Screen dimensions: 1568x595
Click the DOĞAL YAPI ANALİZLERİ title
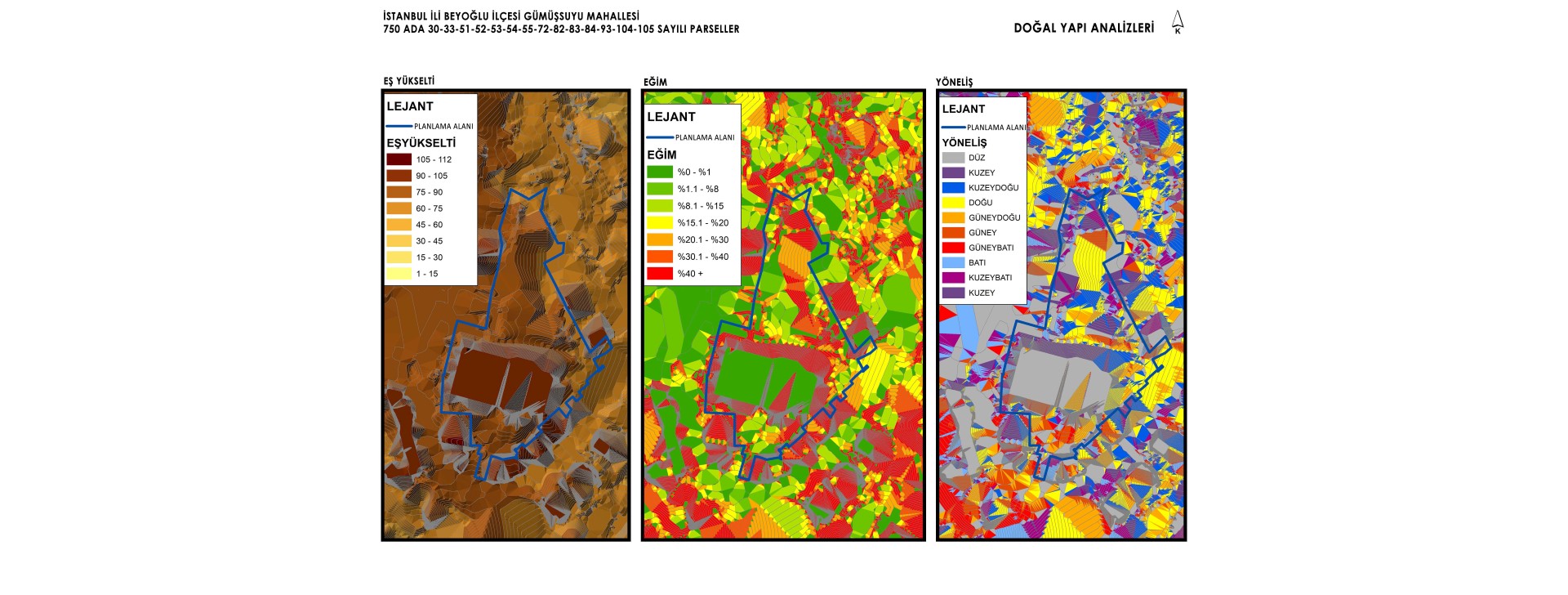(x=1084, y=28)
